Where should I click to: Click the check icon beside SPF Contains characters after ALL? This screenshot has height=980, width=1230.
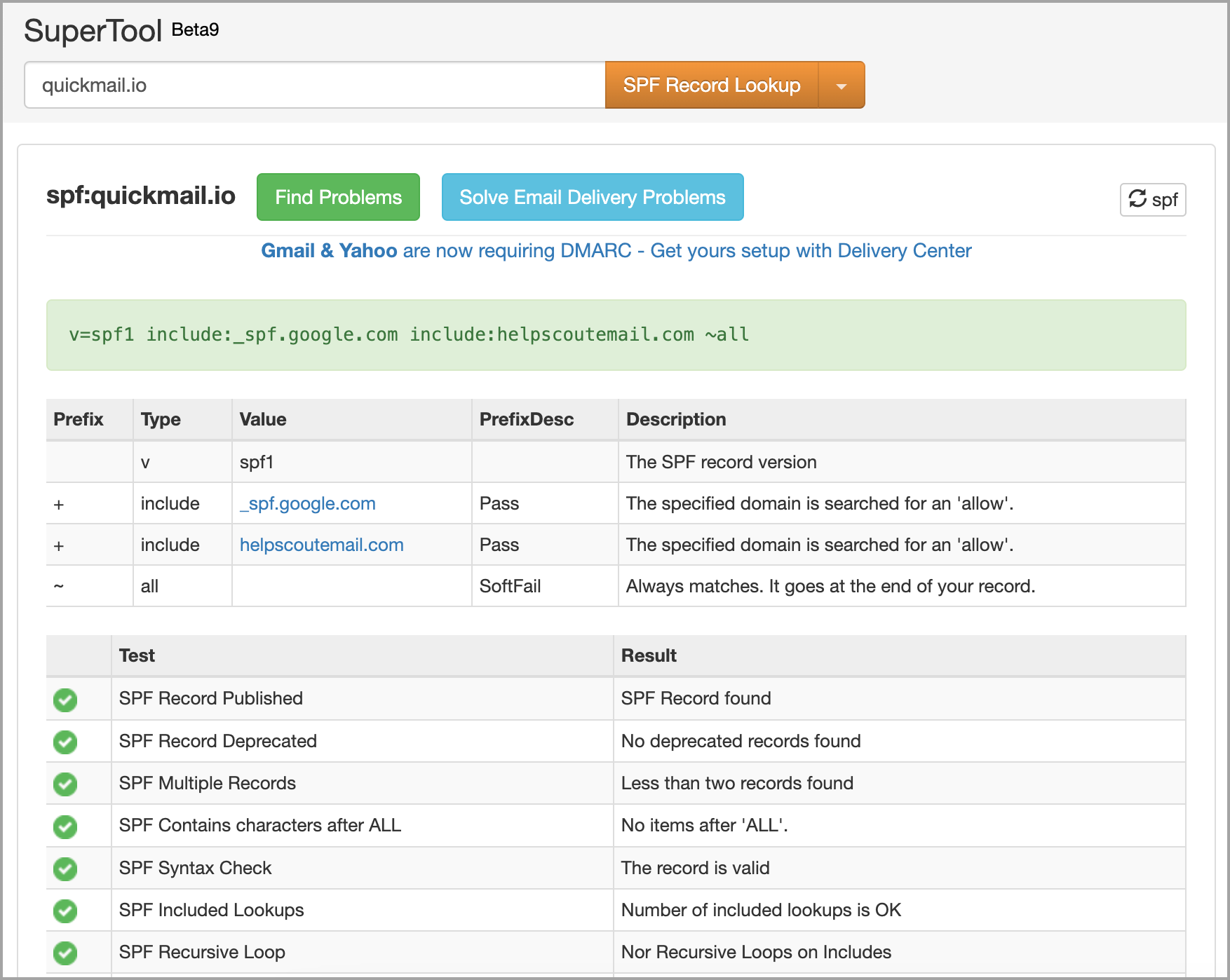(x=65, y=826)
